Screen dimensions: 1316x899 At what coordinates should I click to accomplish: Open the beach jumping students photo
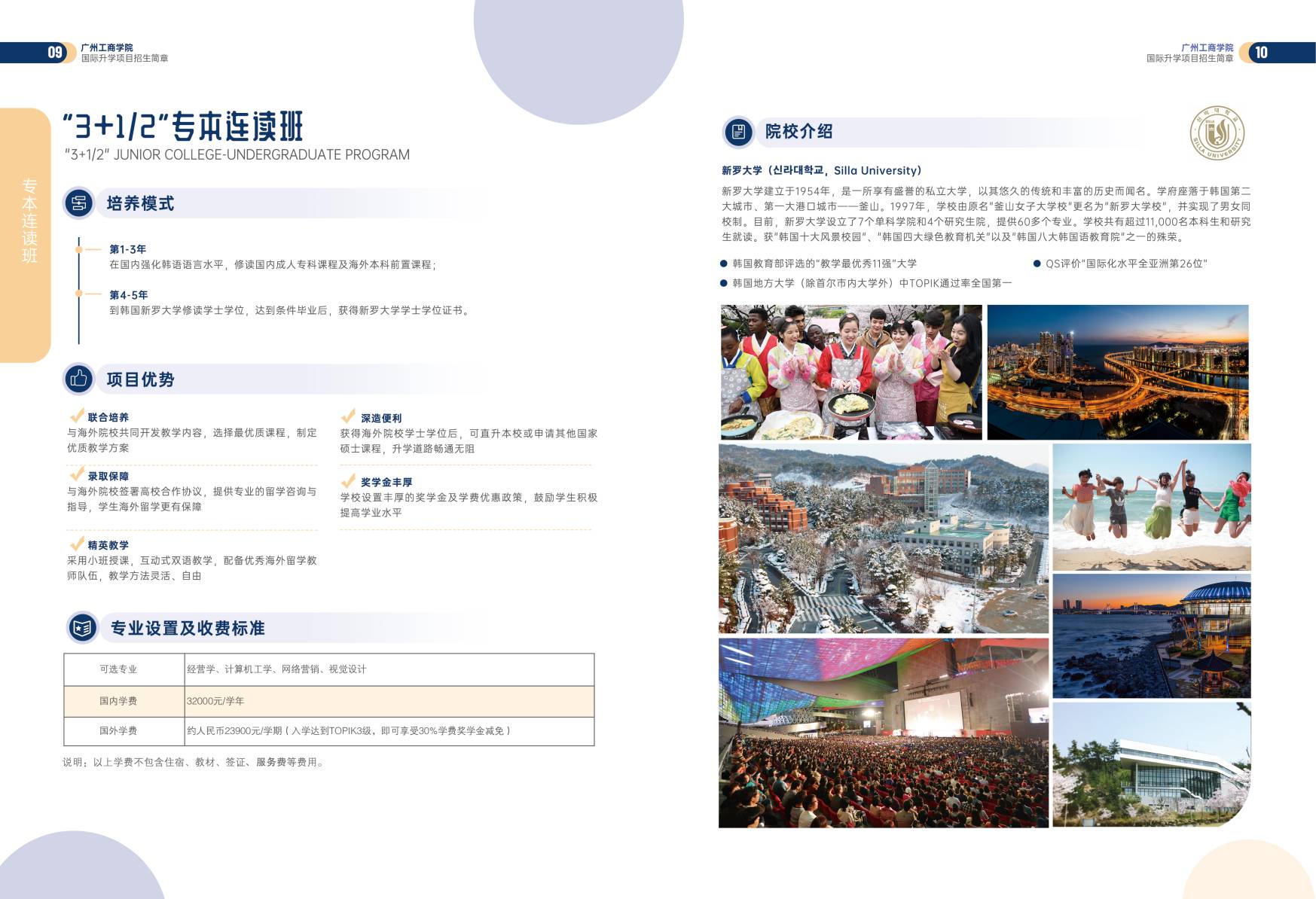click(x=1152, y=507)
